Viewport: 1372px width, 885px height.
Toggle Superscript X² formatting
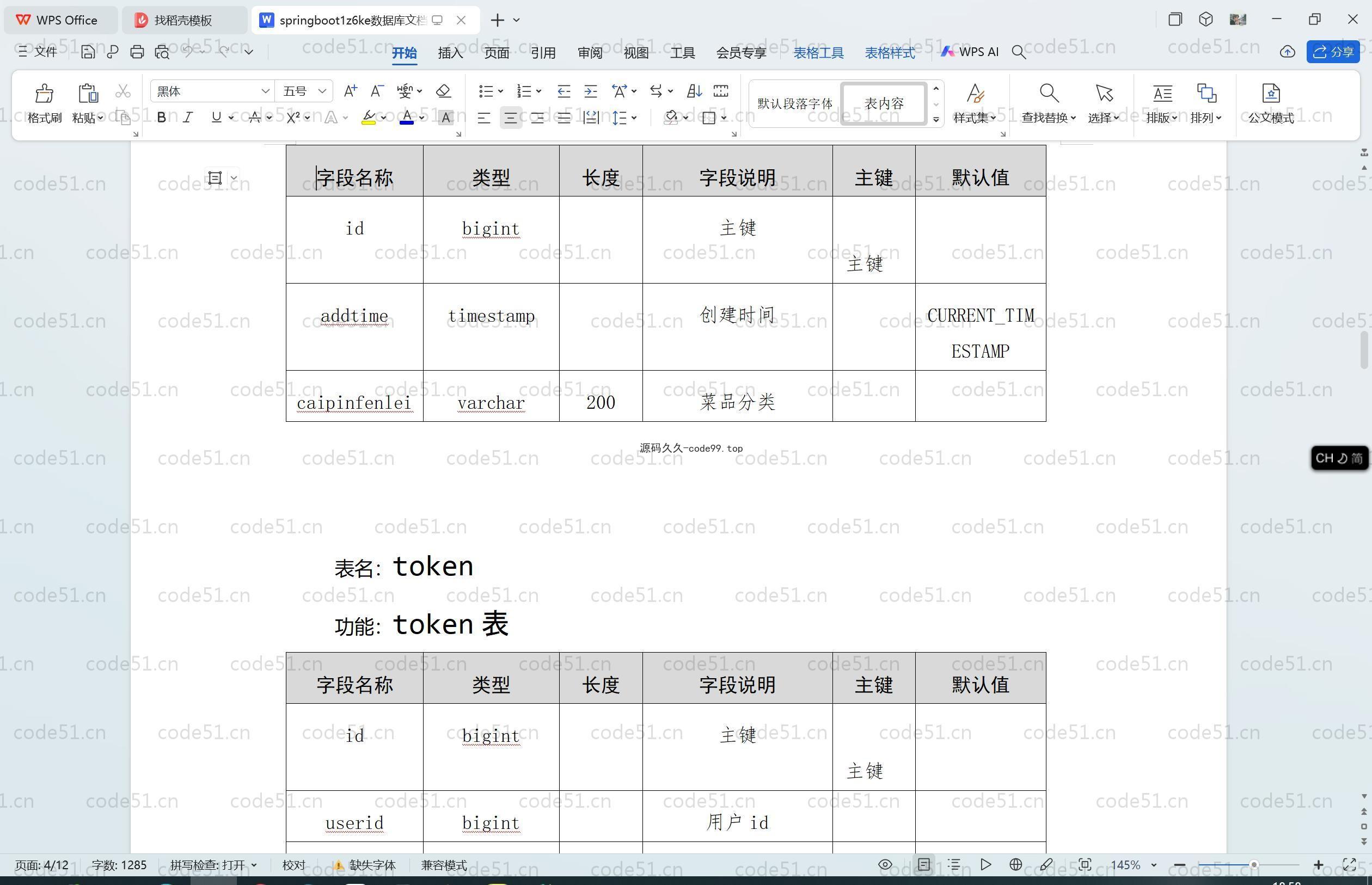coord(293,118)
